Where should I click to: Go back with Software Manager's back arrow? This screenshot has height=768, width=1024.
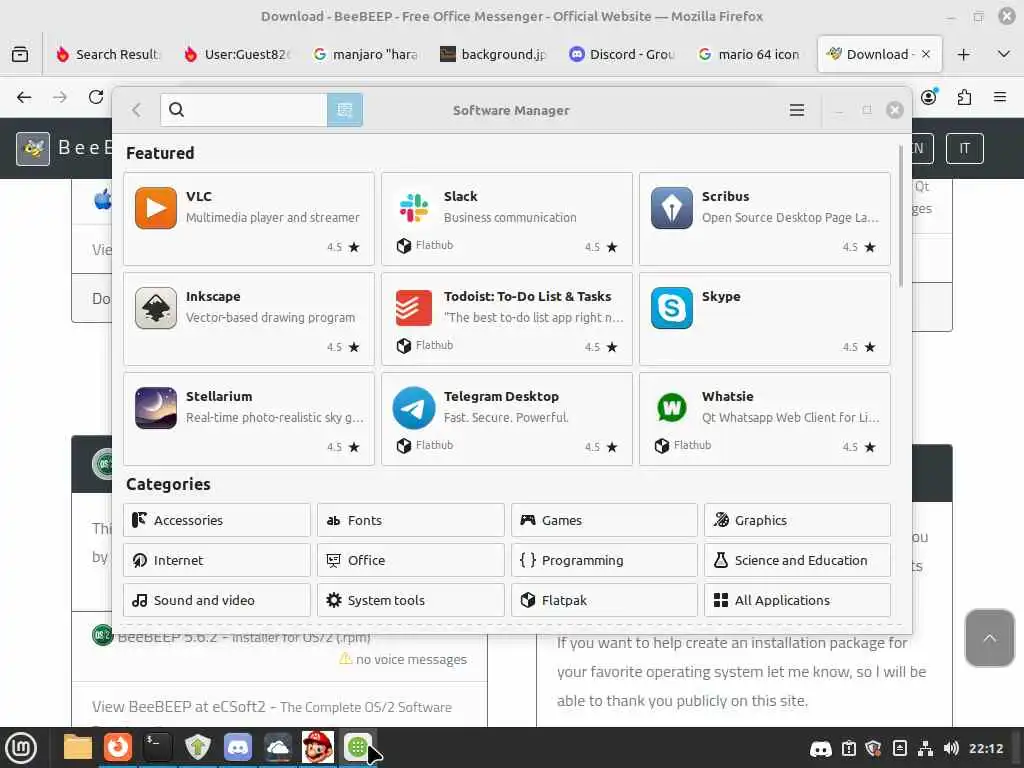point(136,110)
